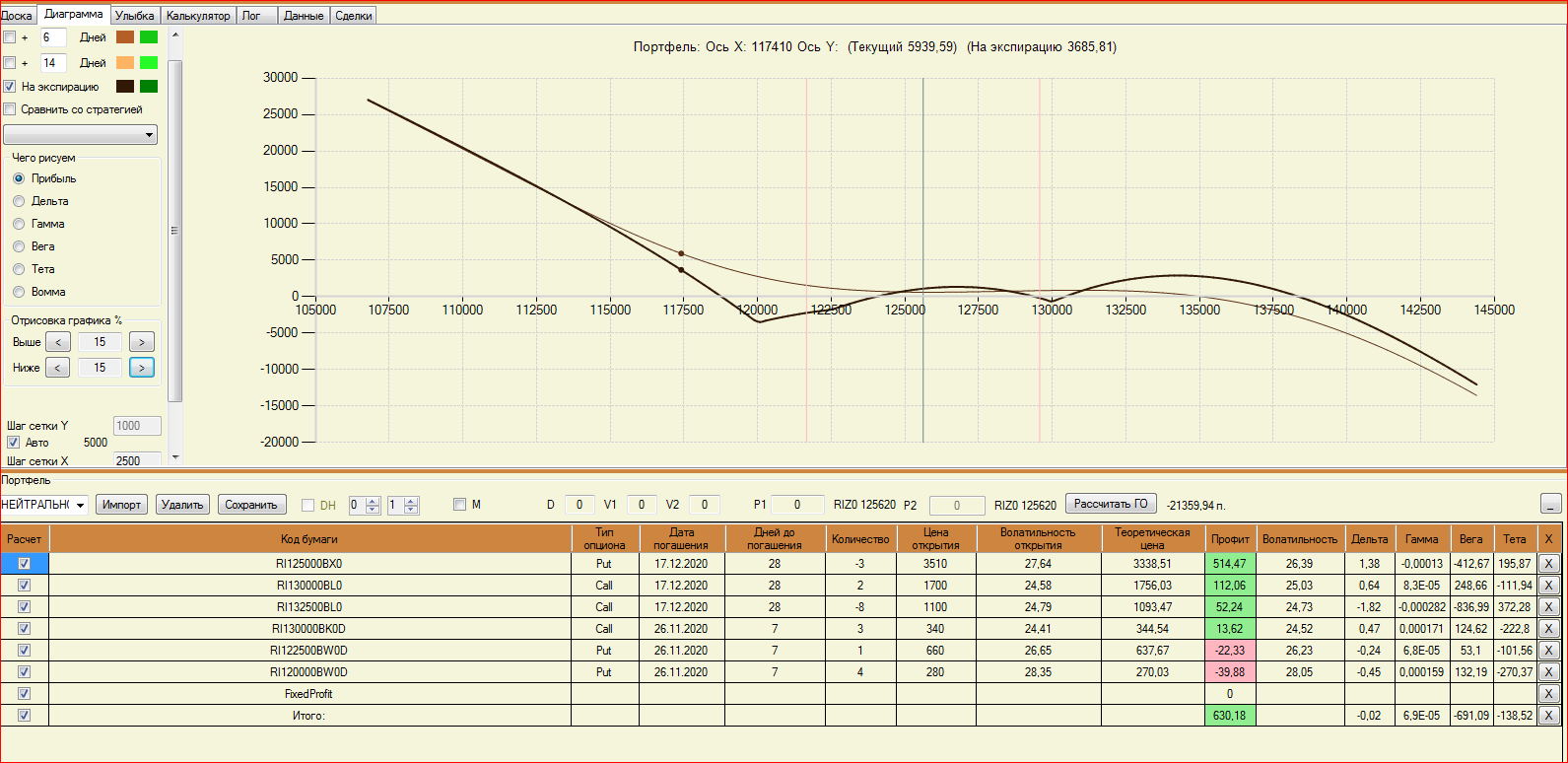The image size is (1568, 763).
Task: Select the Прибыль radio button
Action: point(19,178)
